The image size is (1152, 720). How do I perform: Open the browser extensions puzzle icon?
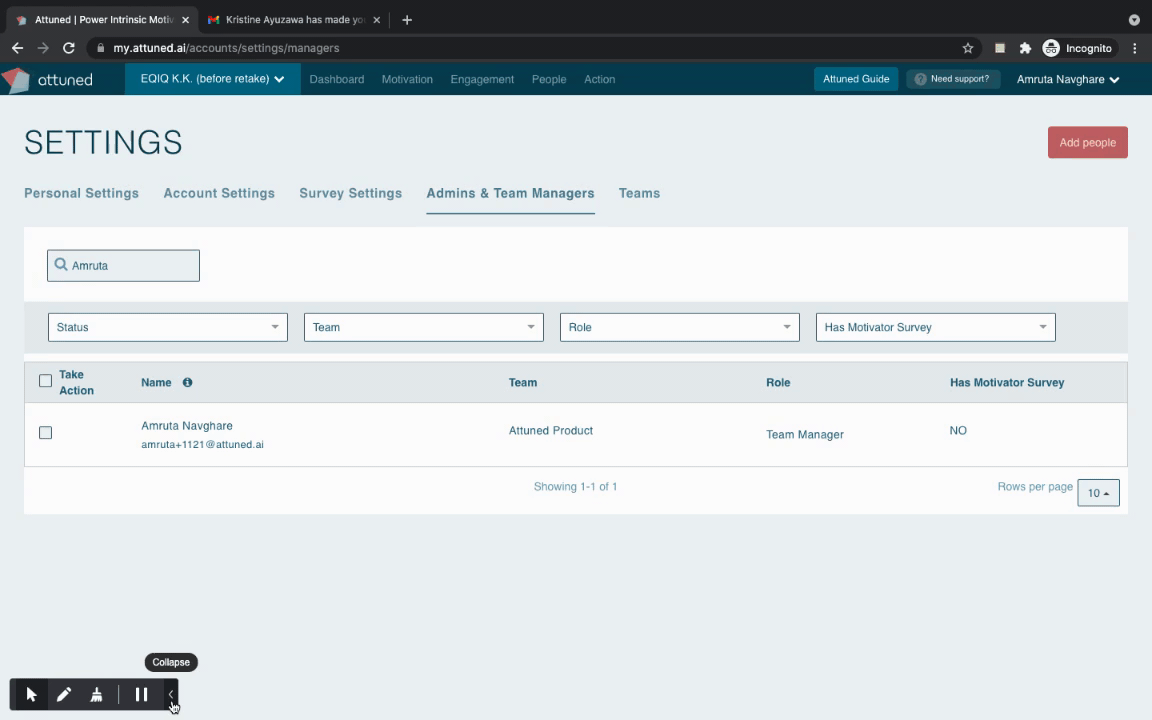coord(1025,48)
